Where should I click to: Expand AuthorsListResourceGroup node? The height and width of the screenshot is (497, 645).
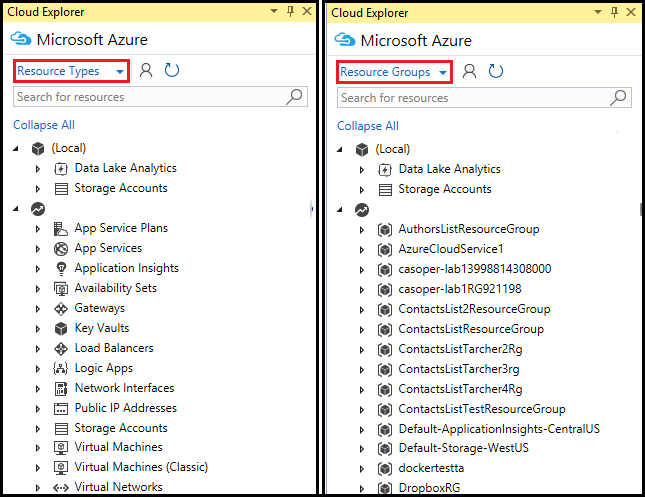point(362,230)
